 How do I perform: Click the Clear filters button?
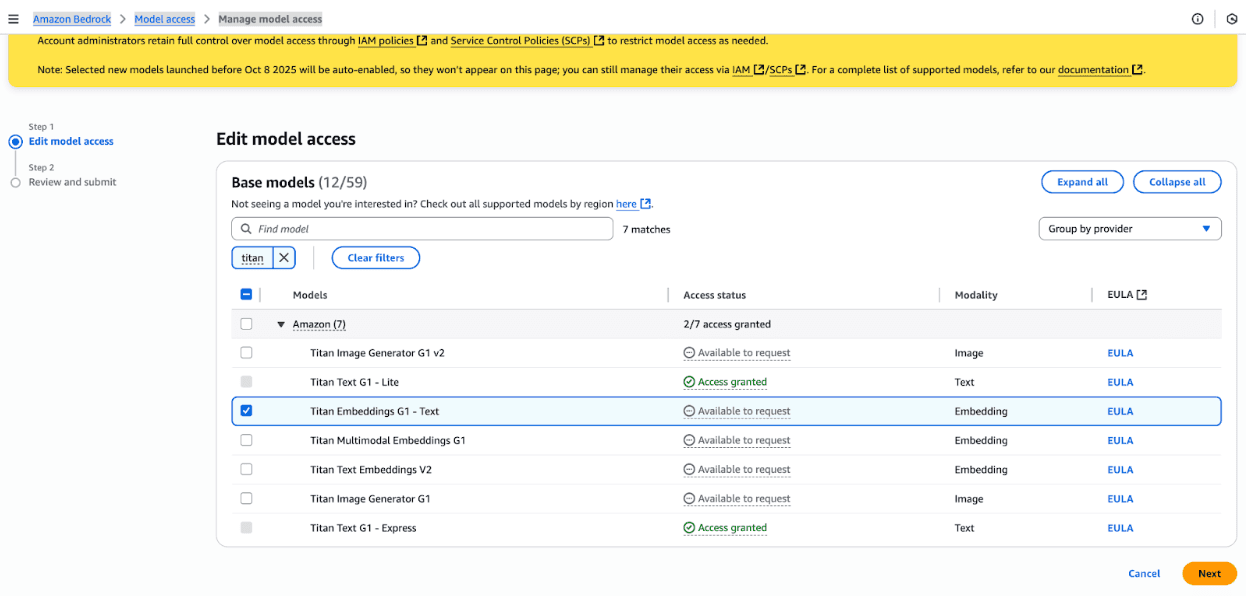coord(375,257)
